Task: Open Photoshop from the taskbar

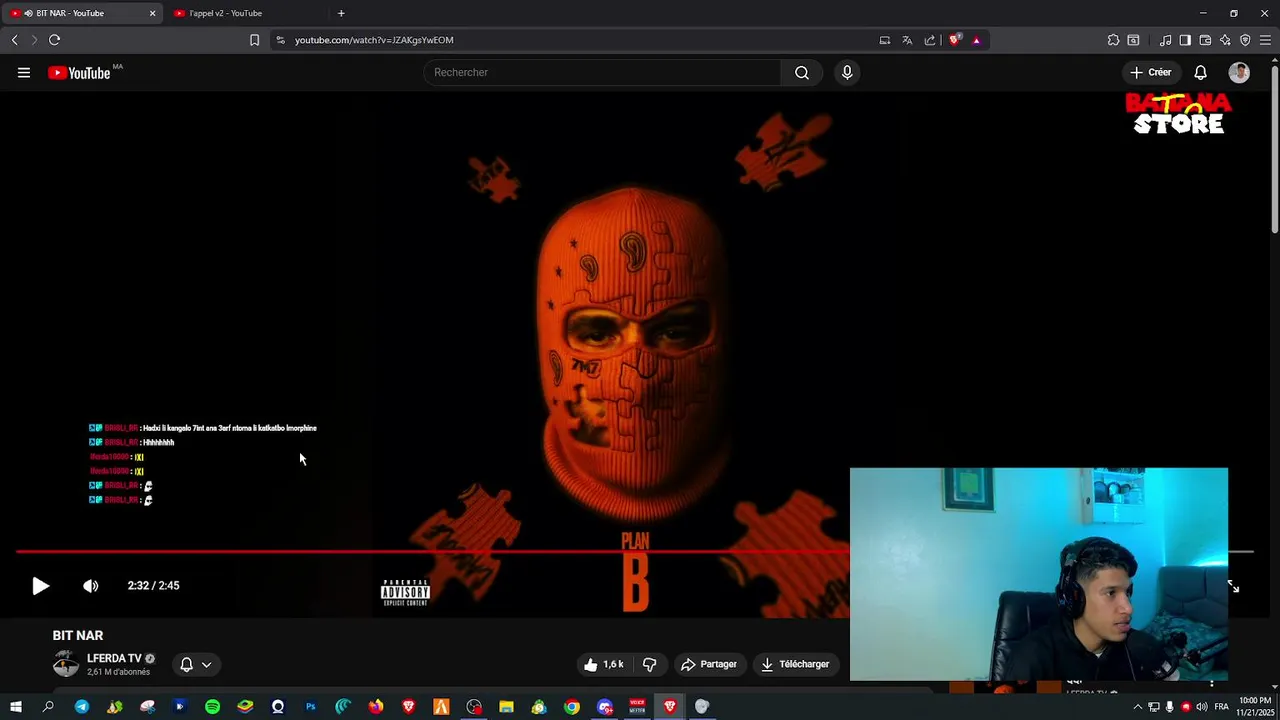Action: point(310,707)
